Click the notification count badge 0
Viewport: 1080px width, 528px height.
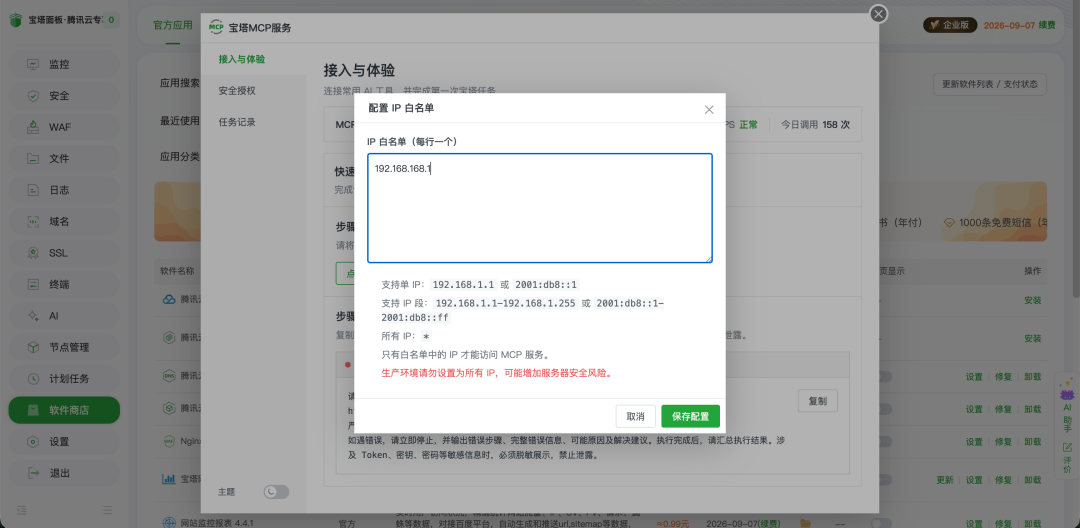coord(111,20)
